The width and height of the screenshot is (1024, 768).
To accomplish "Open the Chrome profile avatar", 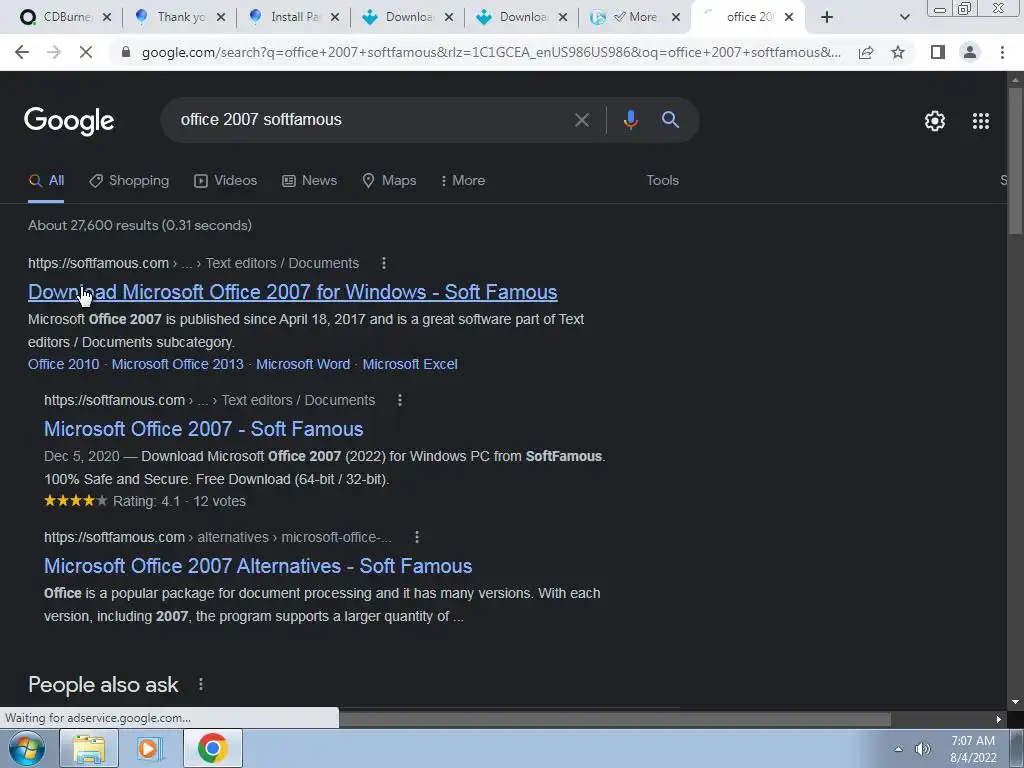I will click(970, 52).
